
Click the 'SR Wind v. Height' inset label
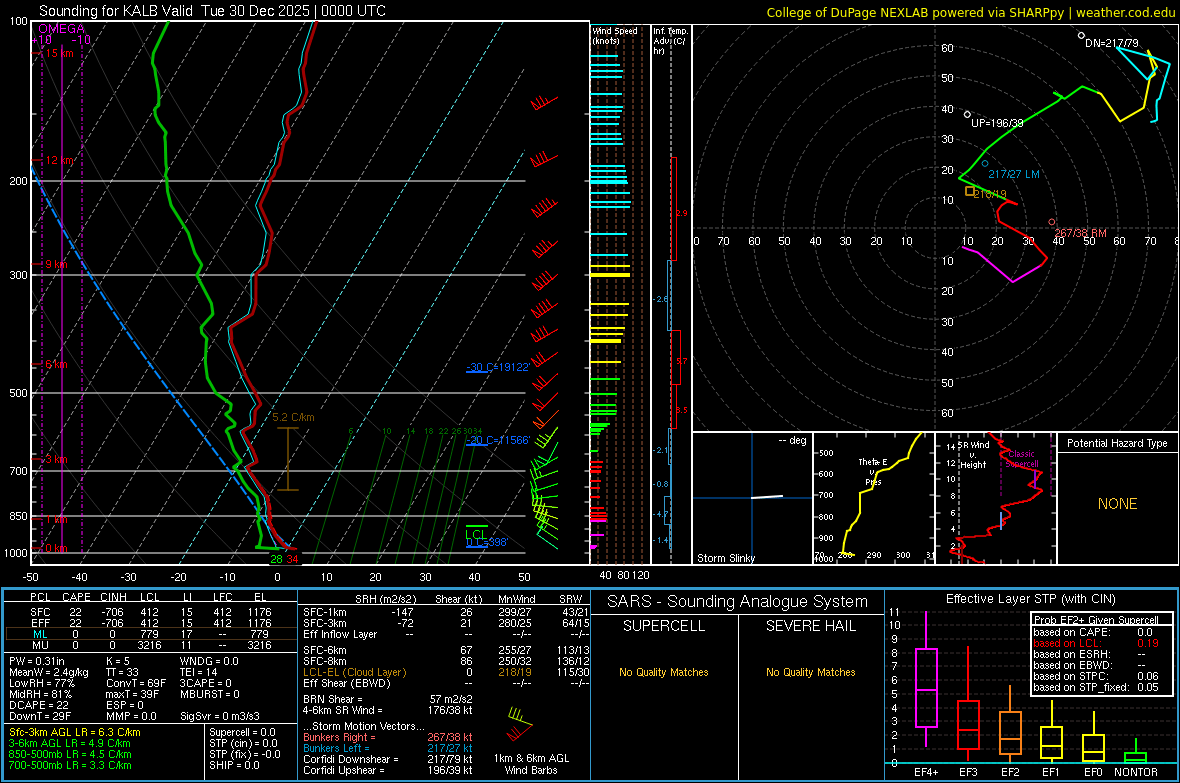tap(974, 455)
